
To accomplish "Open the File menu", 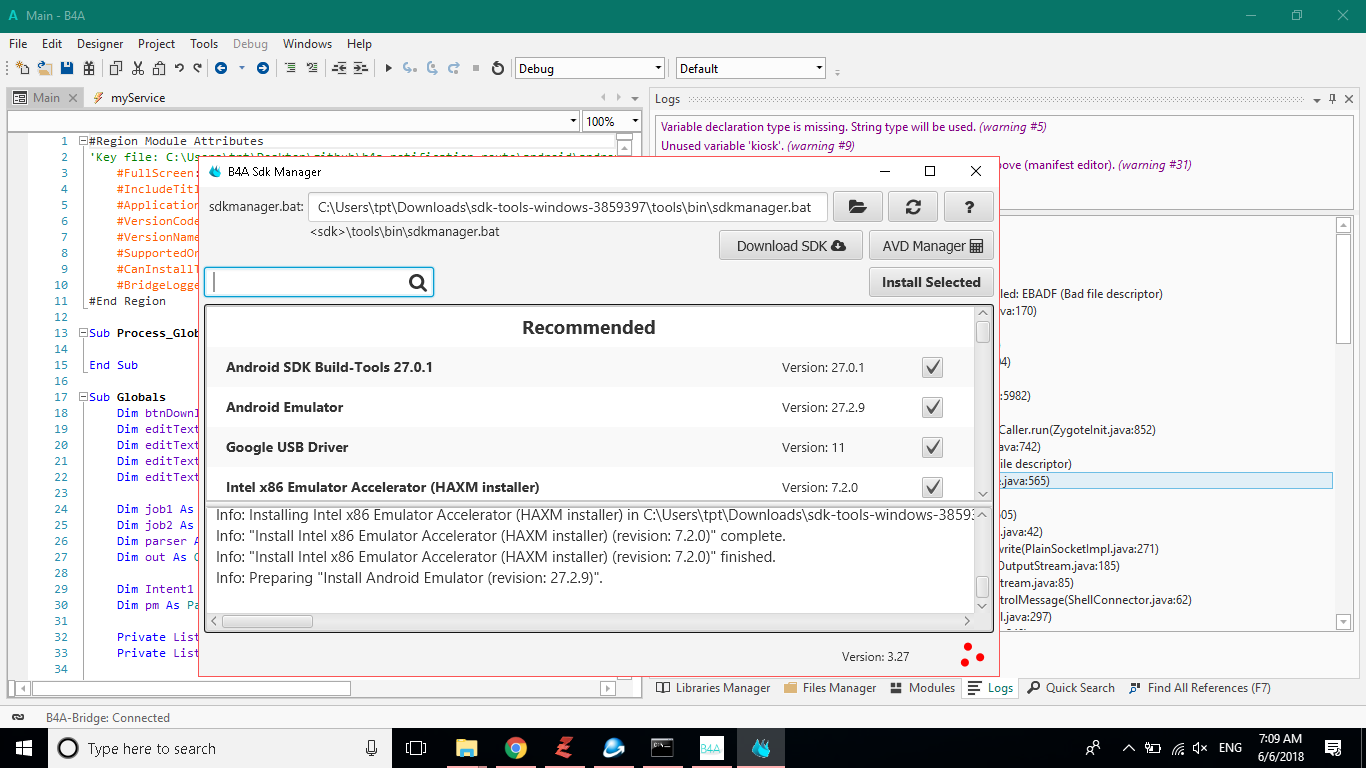I will (x=18, y=44).
